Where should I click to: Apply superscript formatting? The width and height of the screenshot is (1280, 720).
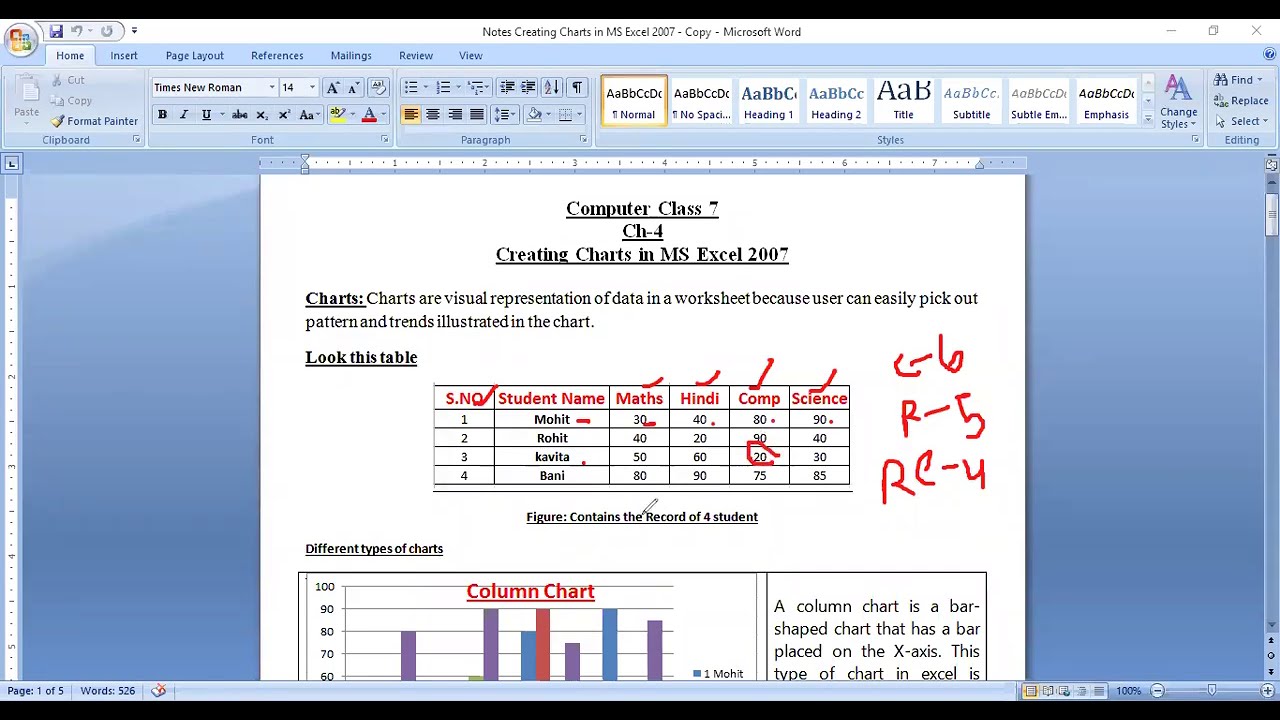pyautogui.click(x=284, y=115)
